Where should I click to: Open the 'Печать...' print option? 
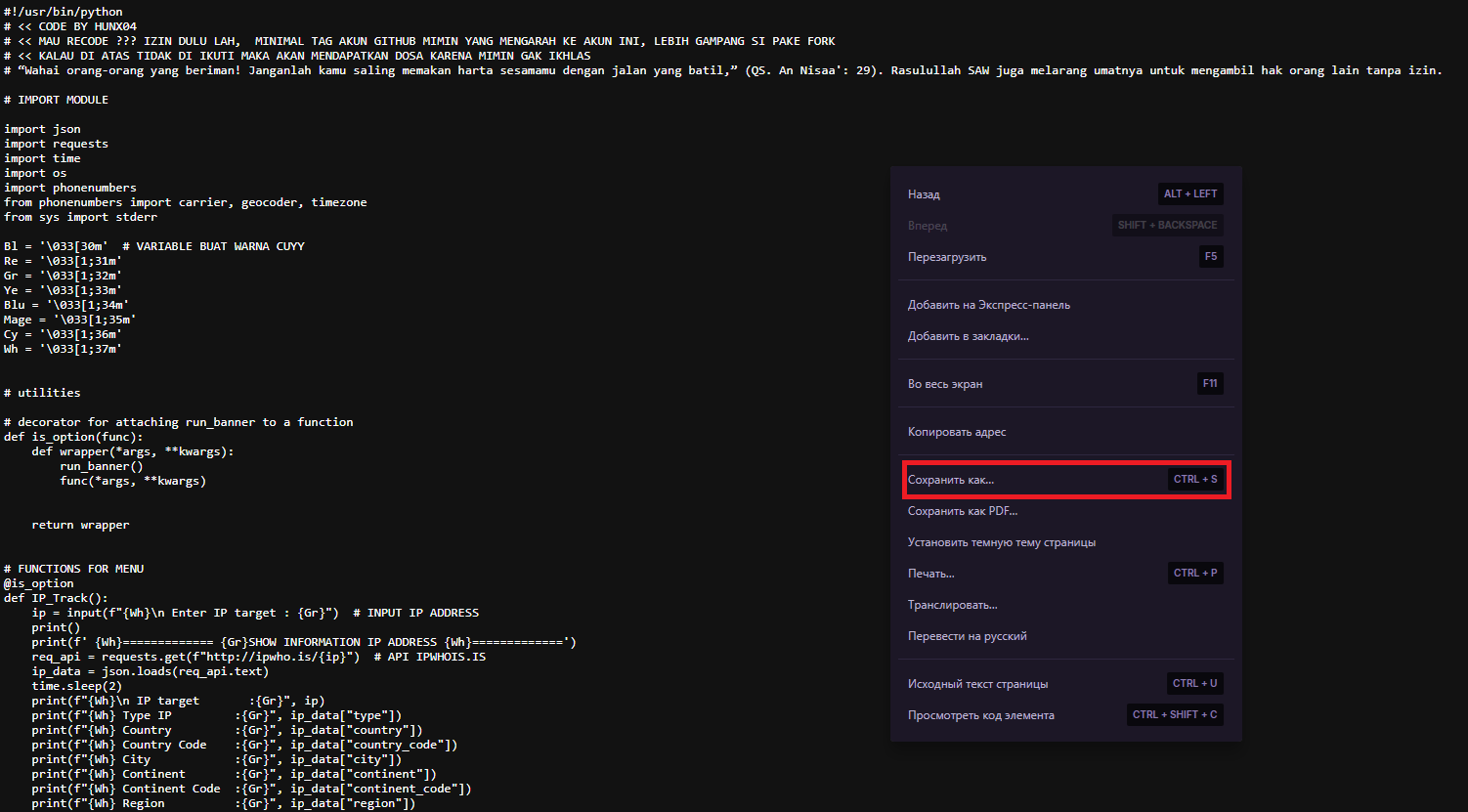pos(930,574)
